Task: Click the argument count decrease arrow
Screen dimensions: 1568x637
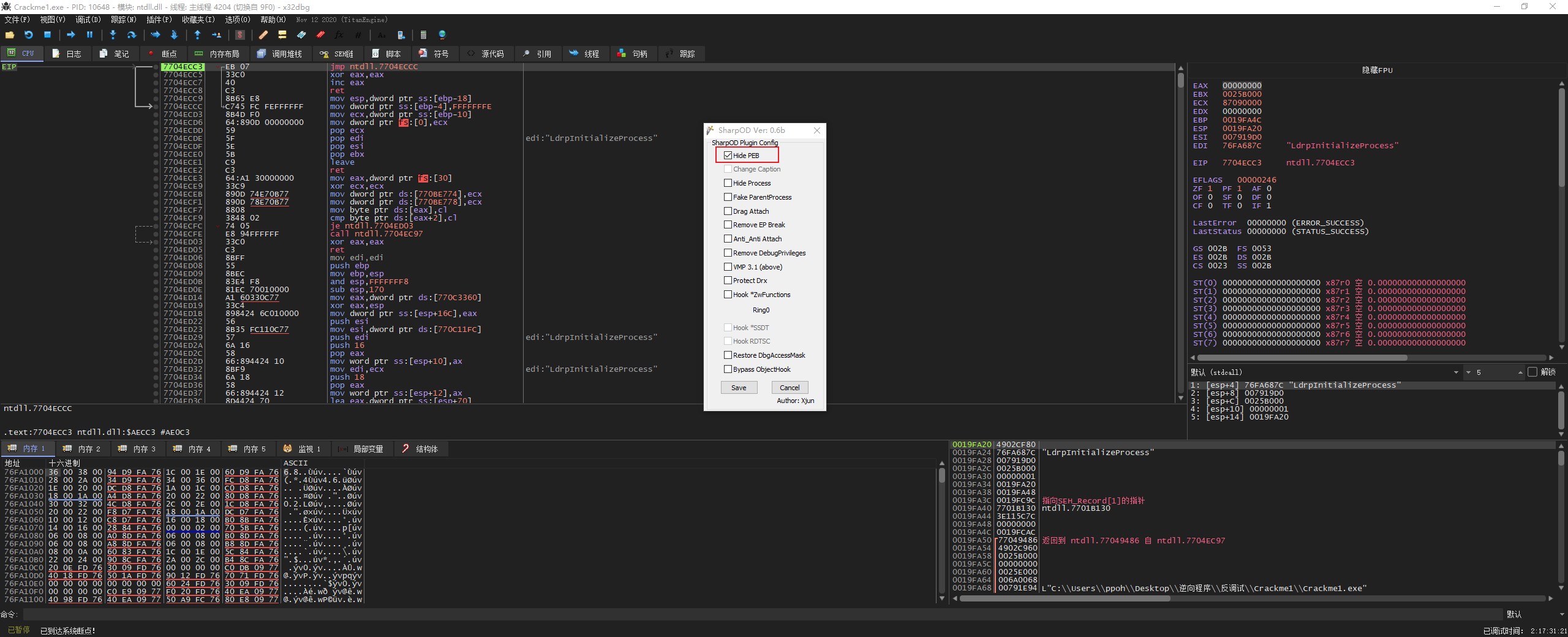Action: pos(1468,372)
